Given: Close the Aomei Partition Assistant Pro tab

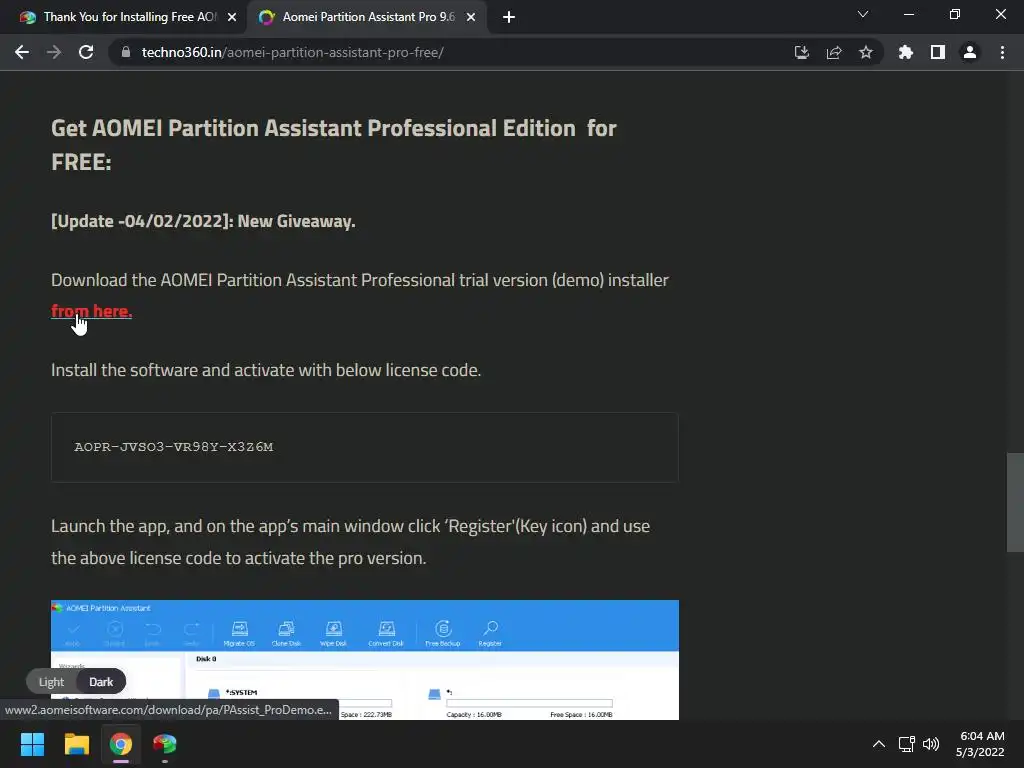Looking at the screenshot, I should click(471, 17).
